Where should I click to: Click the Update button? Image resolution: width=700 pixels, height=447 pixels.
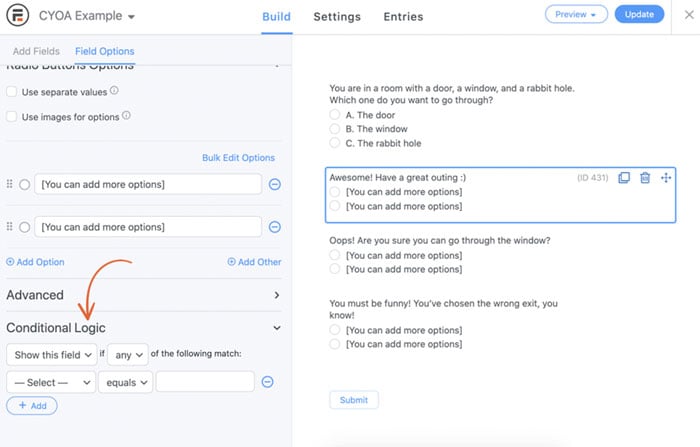(639, 15)
